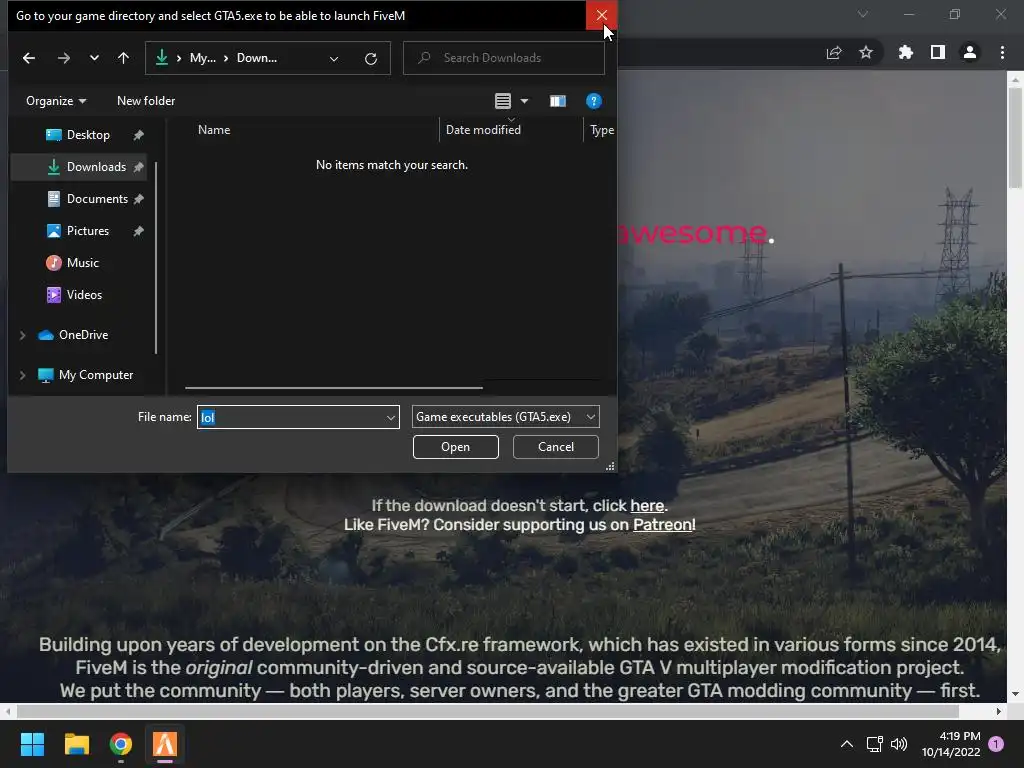
Task: Switch to Chrome in taskbar
Action: (121, 744)
